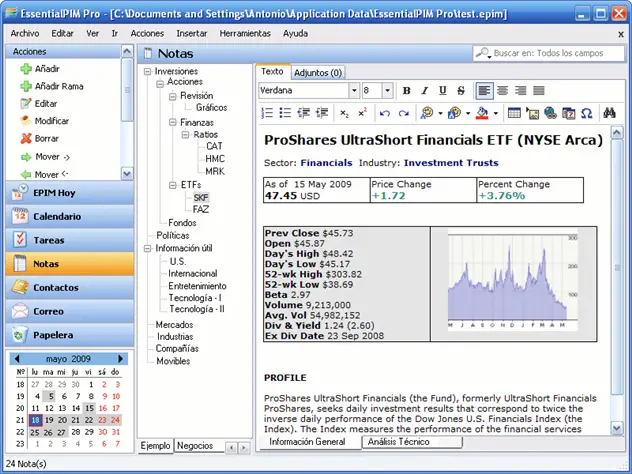Open the Calendario module

point(57,216)
